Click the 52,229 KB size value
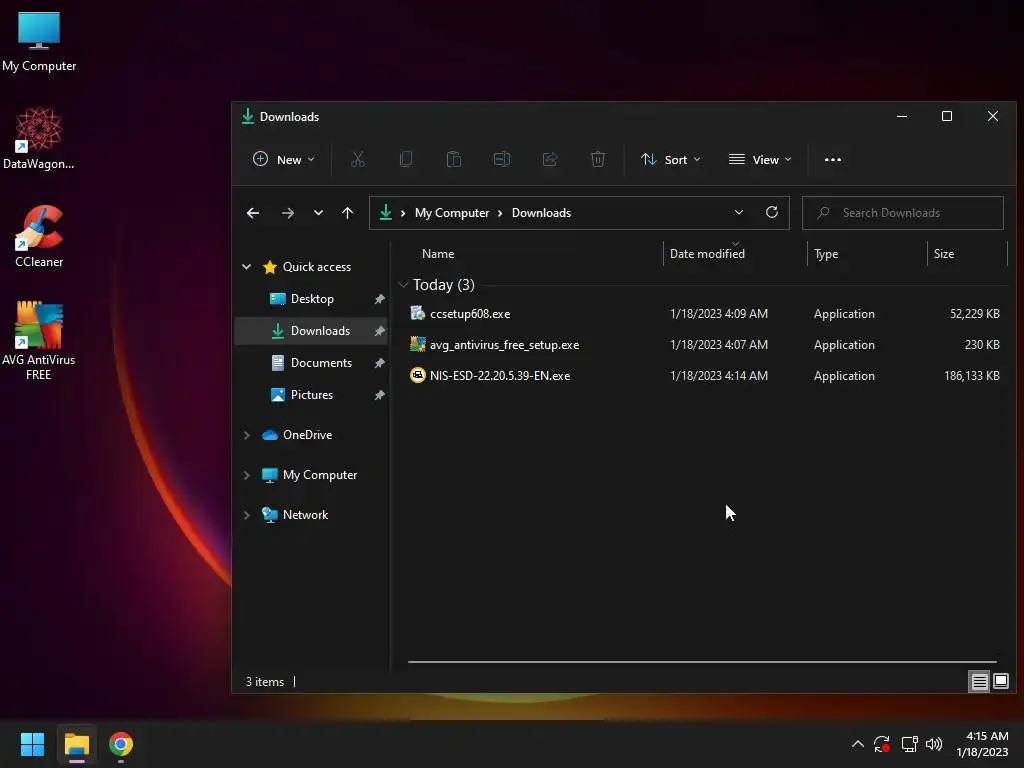The width and height of the screenshot is (1024, 768). (974, 313)
